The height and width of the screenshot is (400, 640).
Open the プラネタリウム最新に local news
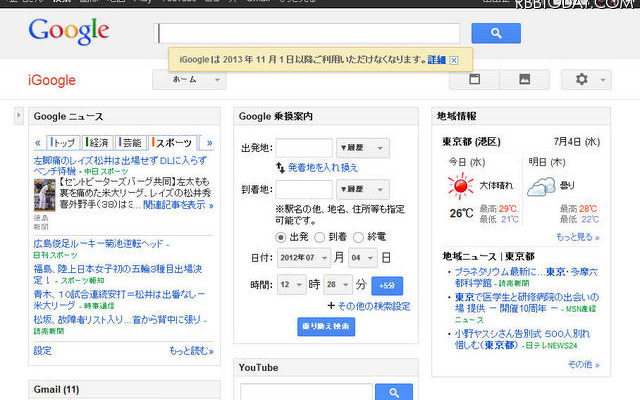point(527,277)
